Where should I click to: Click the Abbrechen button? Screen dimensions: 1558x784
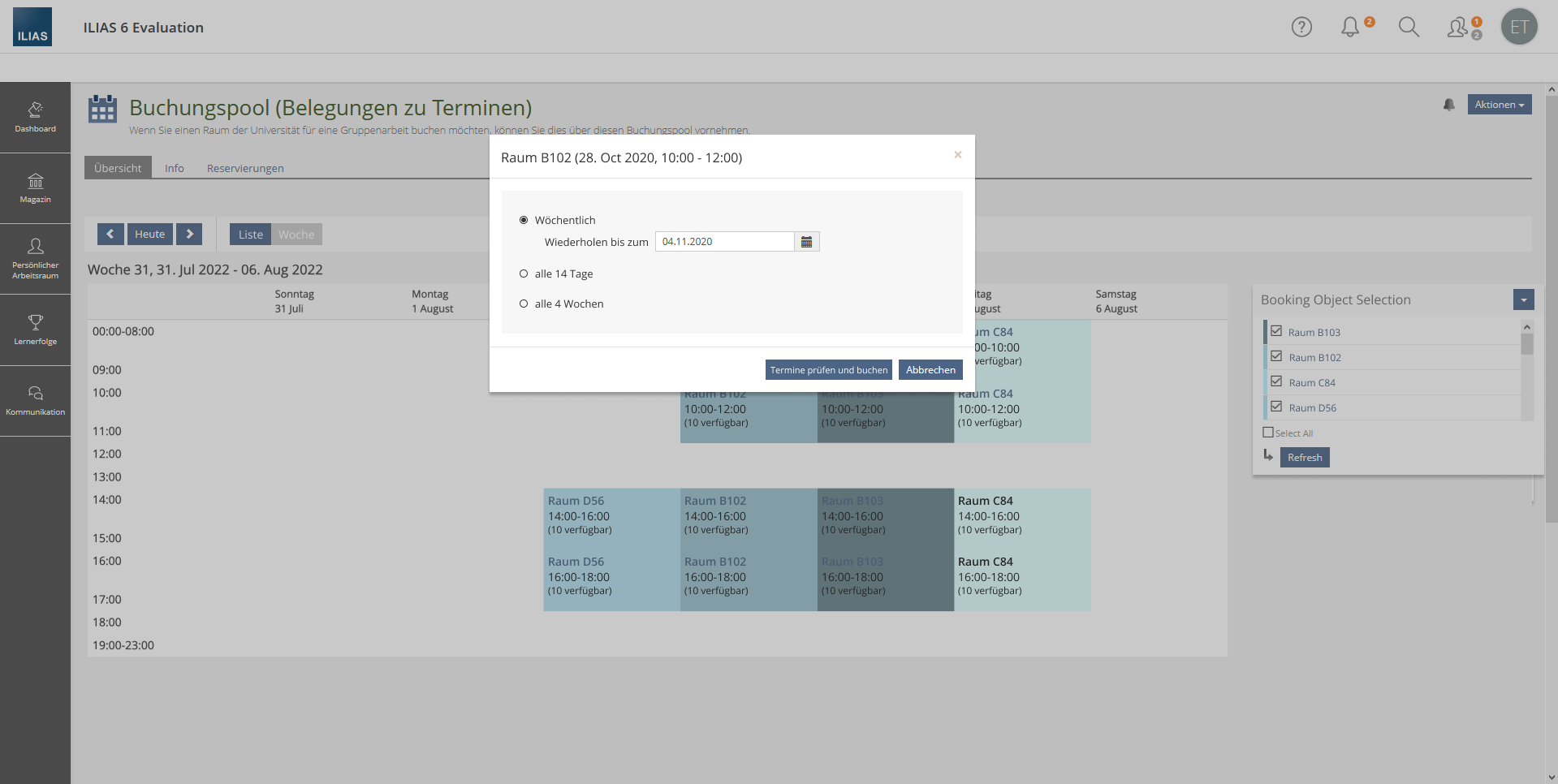pyautogui.click(x=930, y=370)
